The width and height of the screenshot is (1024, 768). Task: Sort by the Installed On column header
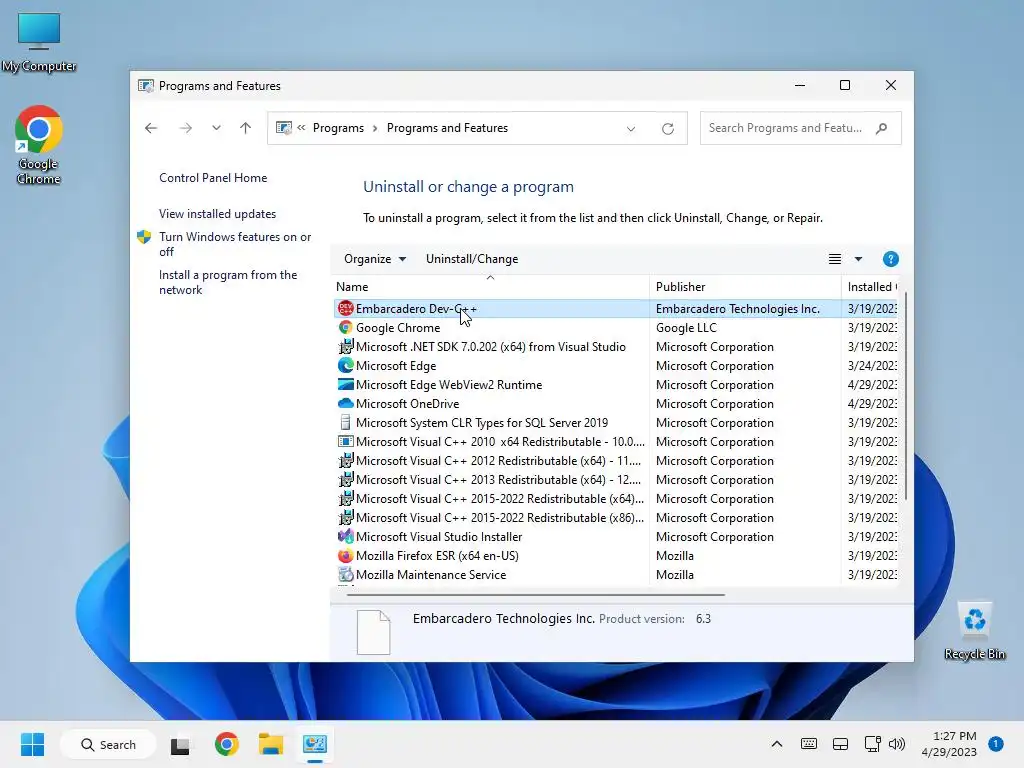coord(871,287)
